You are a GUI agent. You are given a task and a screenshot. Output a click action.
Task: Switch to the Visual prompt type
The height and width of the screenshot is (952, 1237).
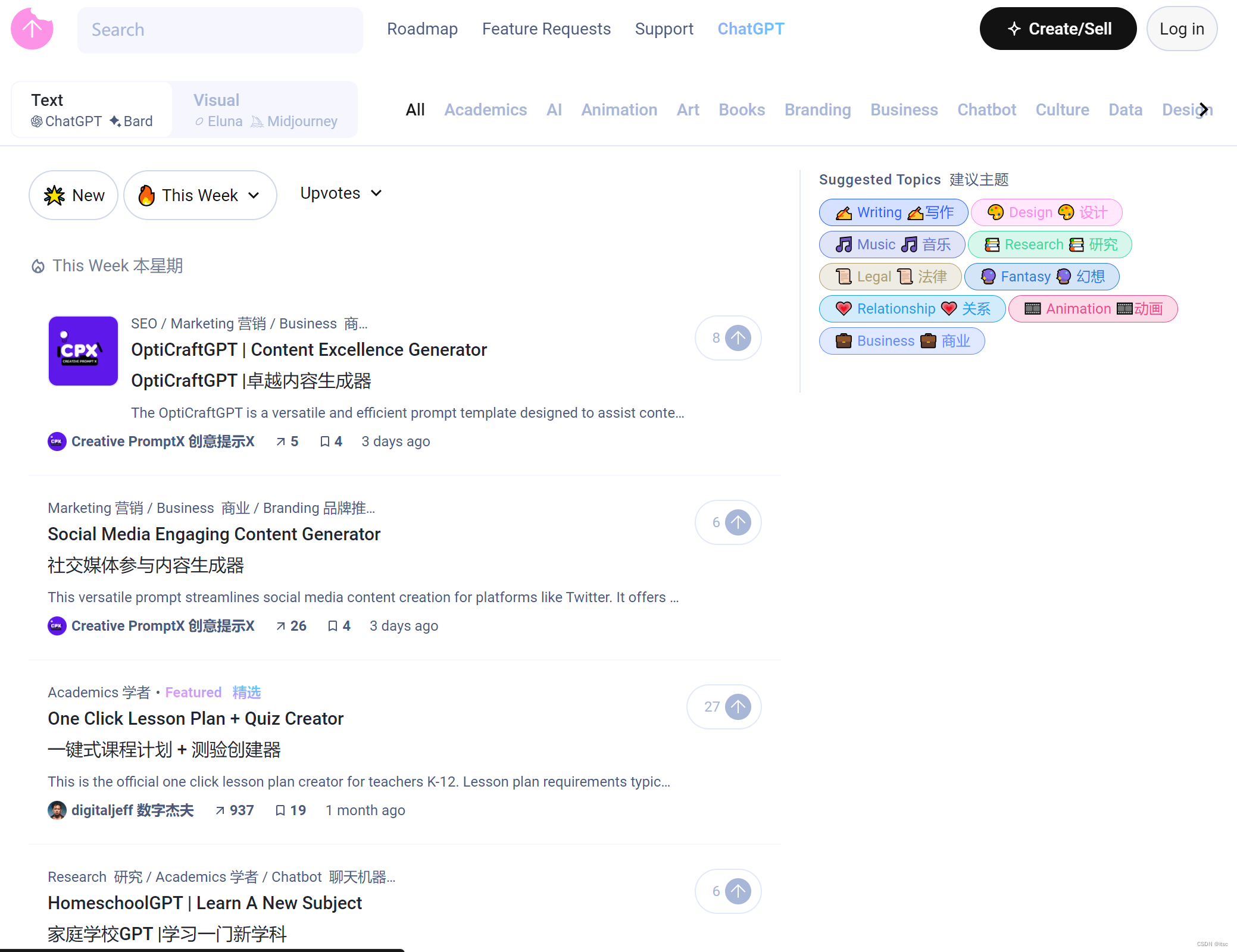pyautogui.click(x=265, y=110)
